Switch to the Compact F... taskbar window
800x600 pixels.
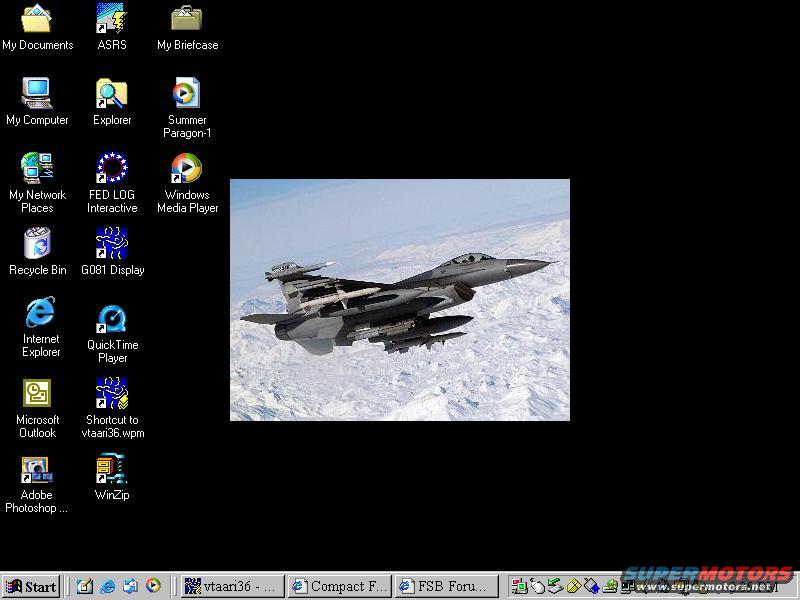339,587
